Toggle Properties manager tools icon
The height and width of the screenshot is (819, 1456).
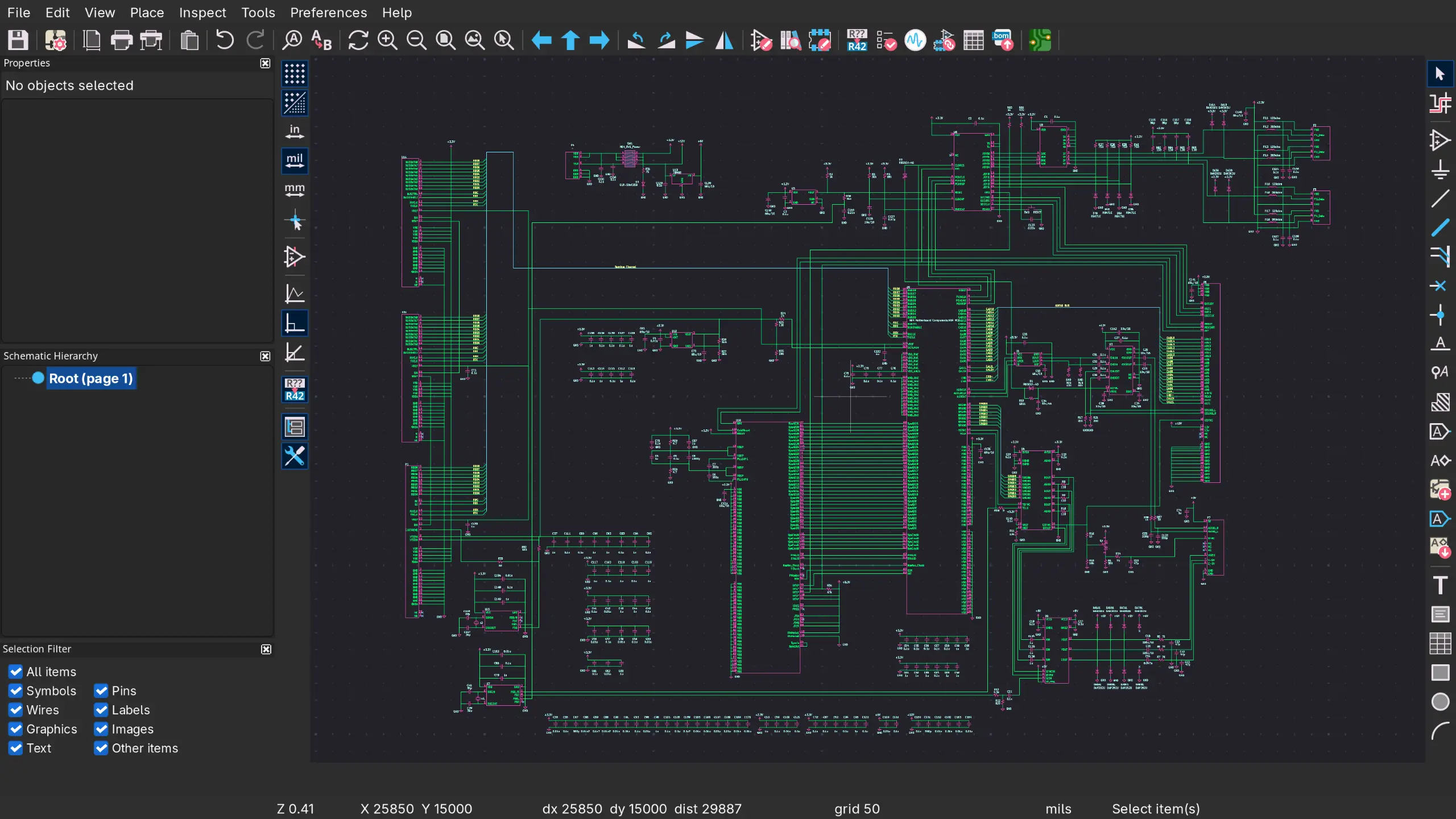pos(295,456)
